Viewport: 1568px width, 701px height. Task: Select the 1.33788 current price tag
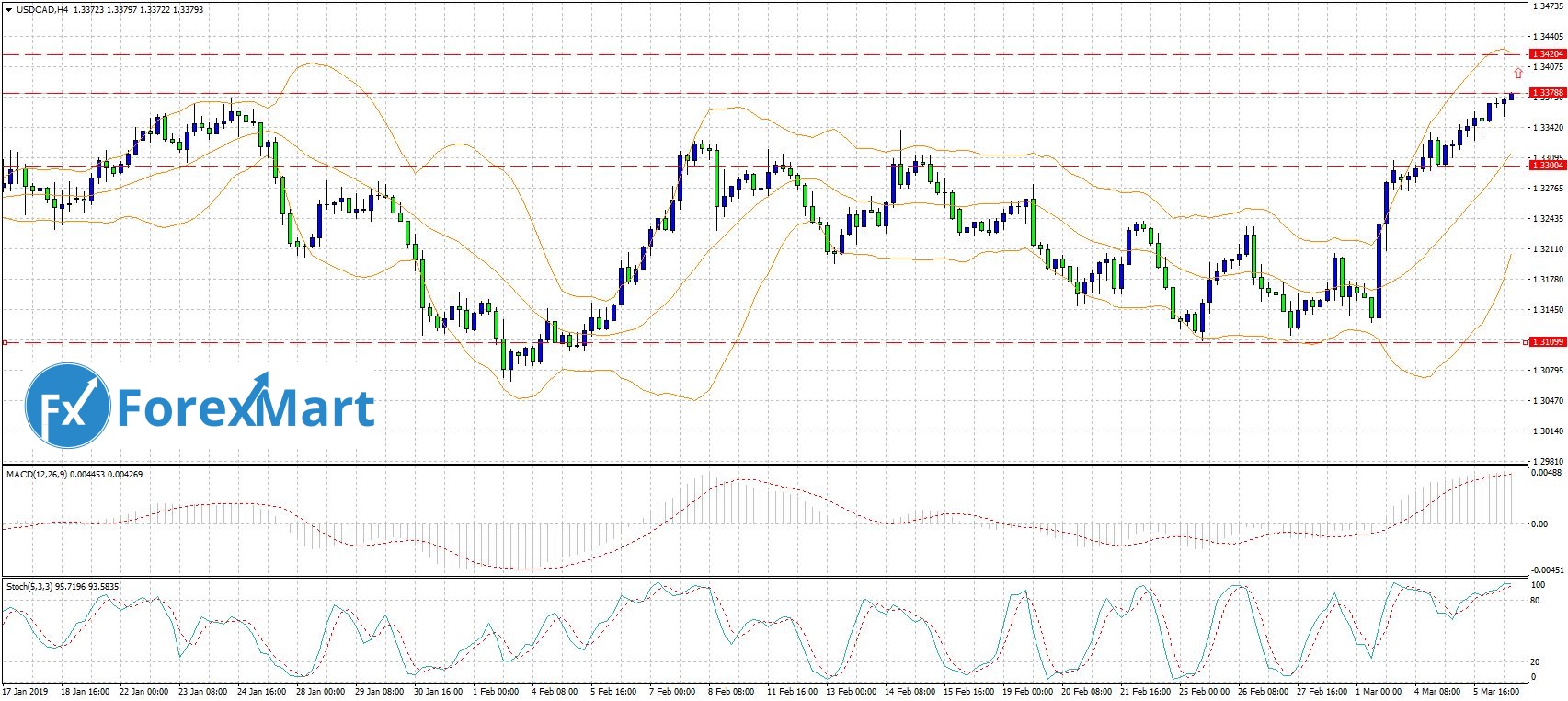1547,93
